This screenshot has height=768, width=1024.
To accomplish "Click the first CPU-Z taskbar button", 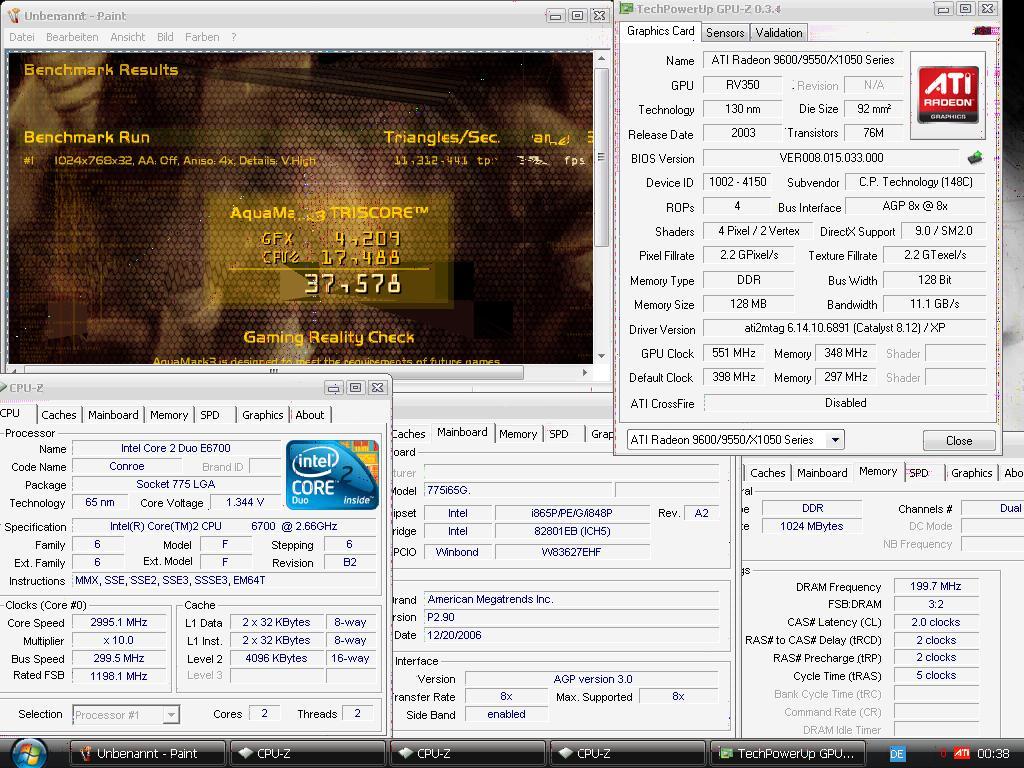I will coord(307,754).
